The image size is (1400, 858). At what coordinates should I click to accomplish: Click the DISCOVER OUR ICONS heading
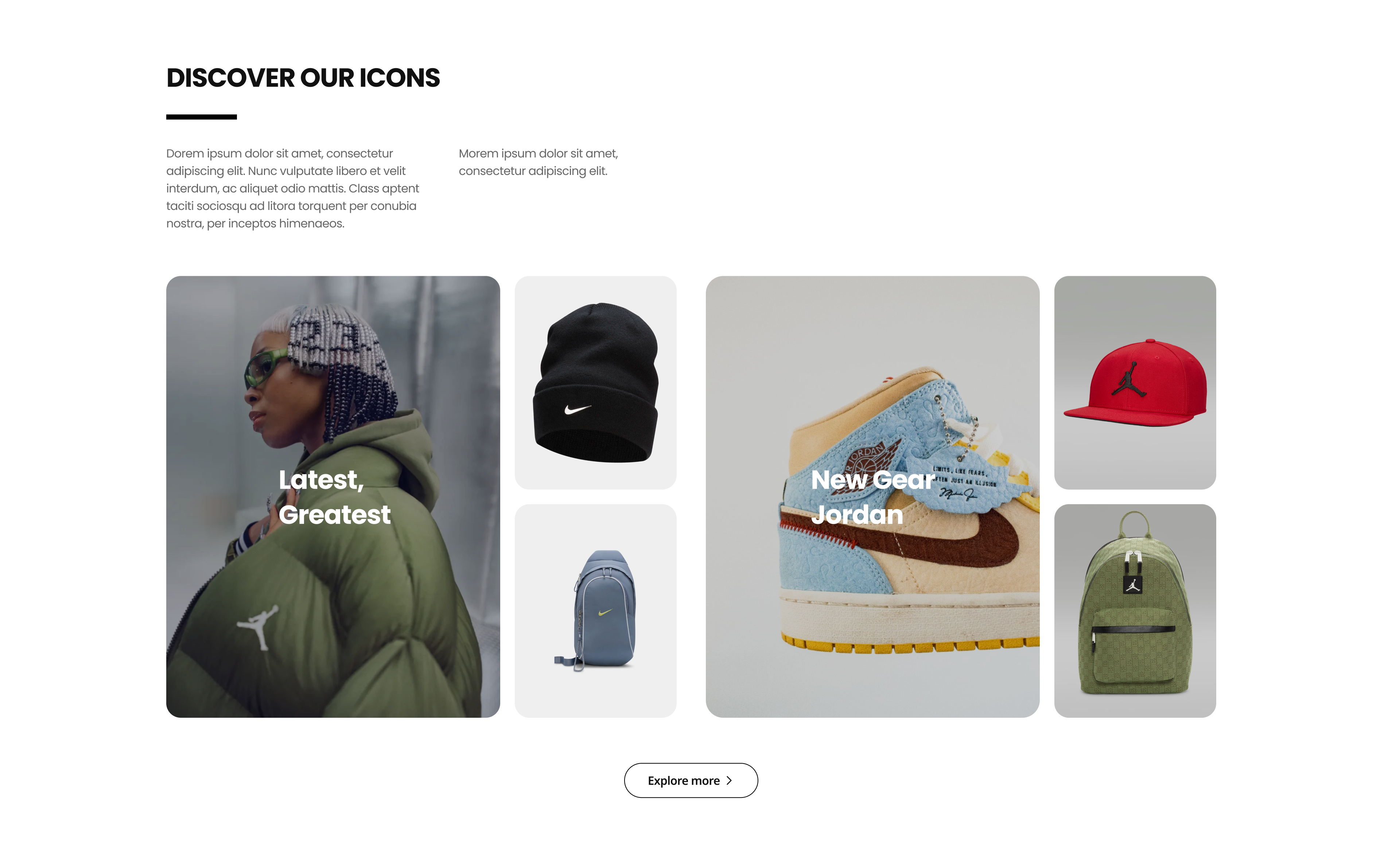pos(303,78)
